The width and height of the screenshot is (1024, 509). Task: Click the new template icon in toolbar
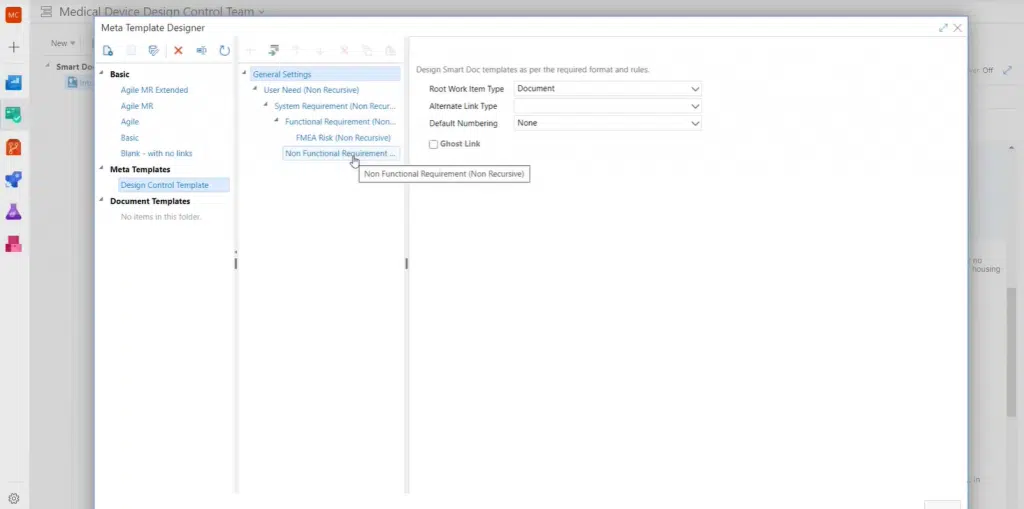coord(108,50)
